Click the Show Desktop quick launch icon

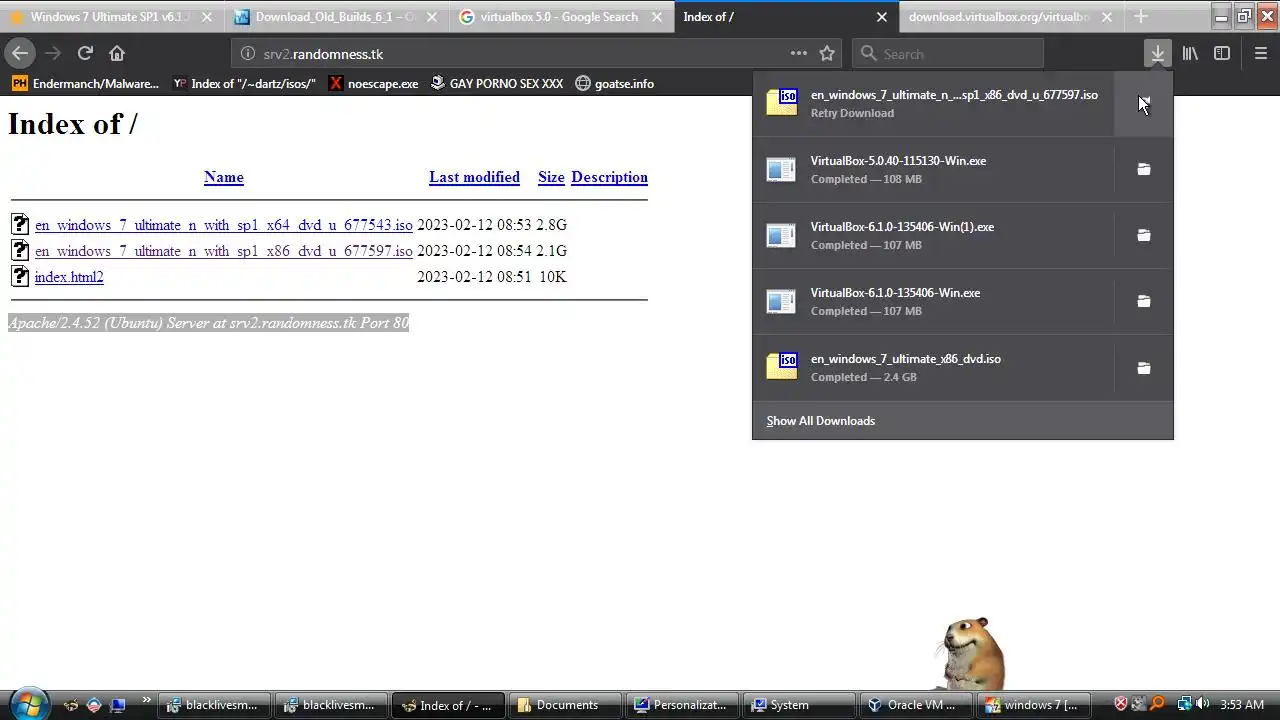[x=117, y=705]
